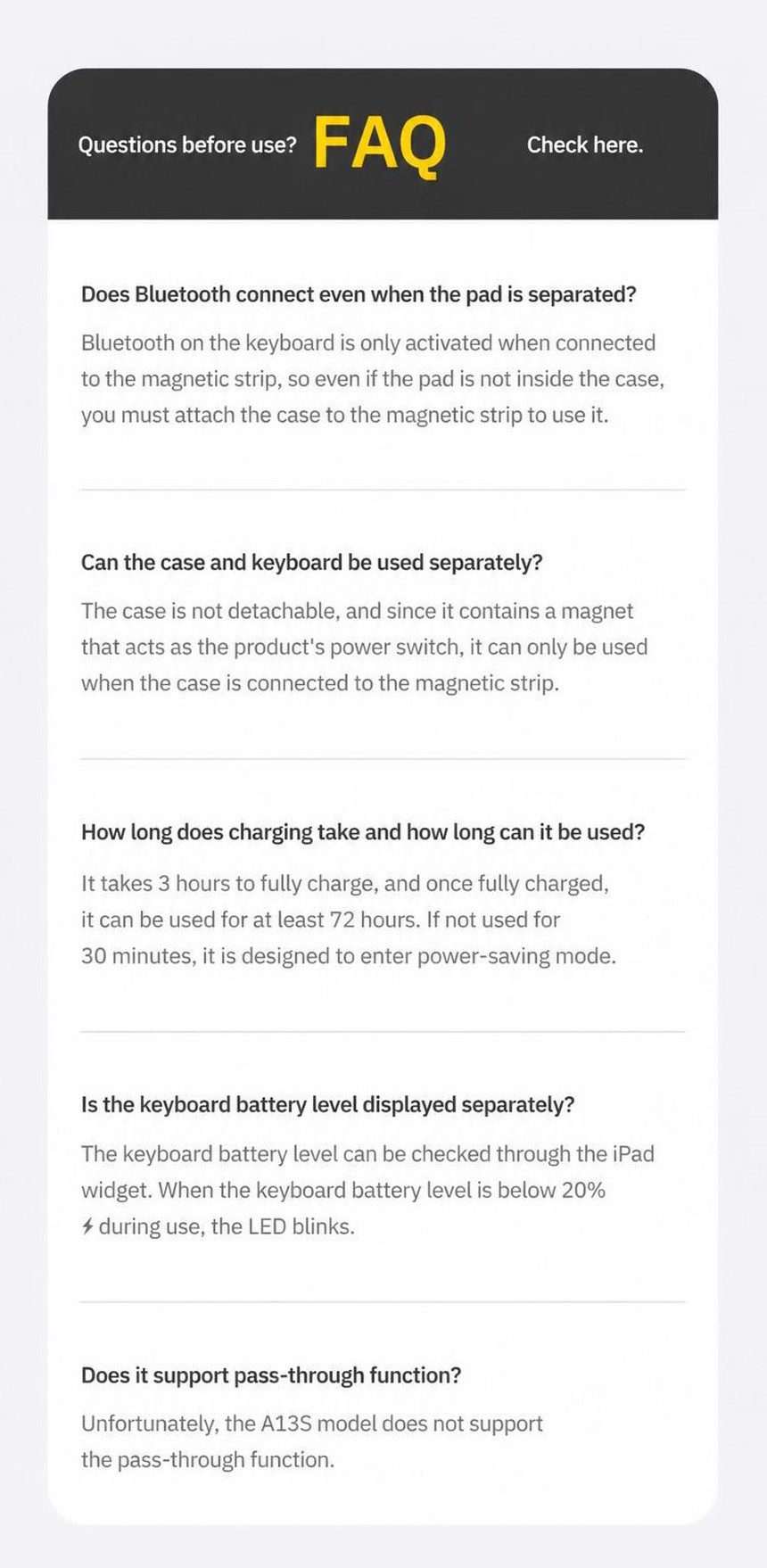767x1568 pixels.
Task: Click the 'Check here.' text
Action: [x=585, y=144]
